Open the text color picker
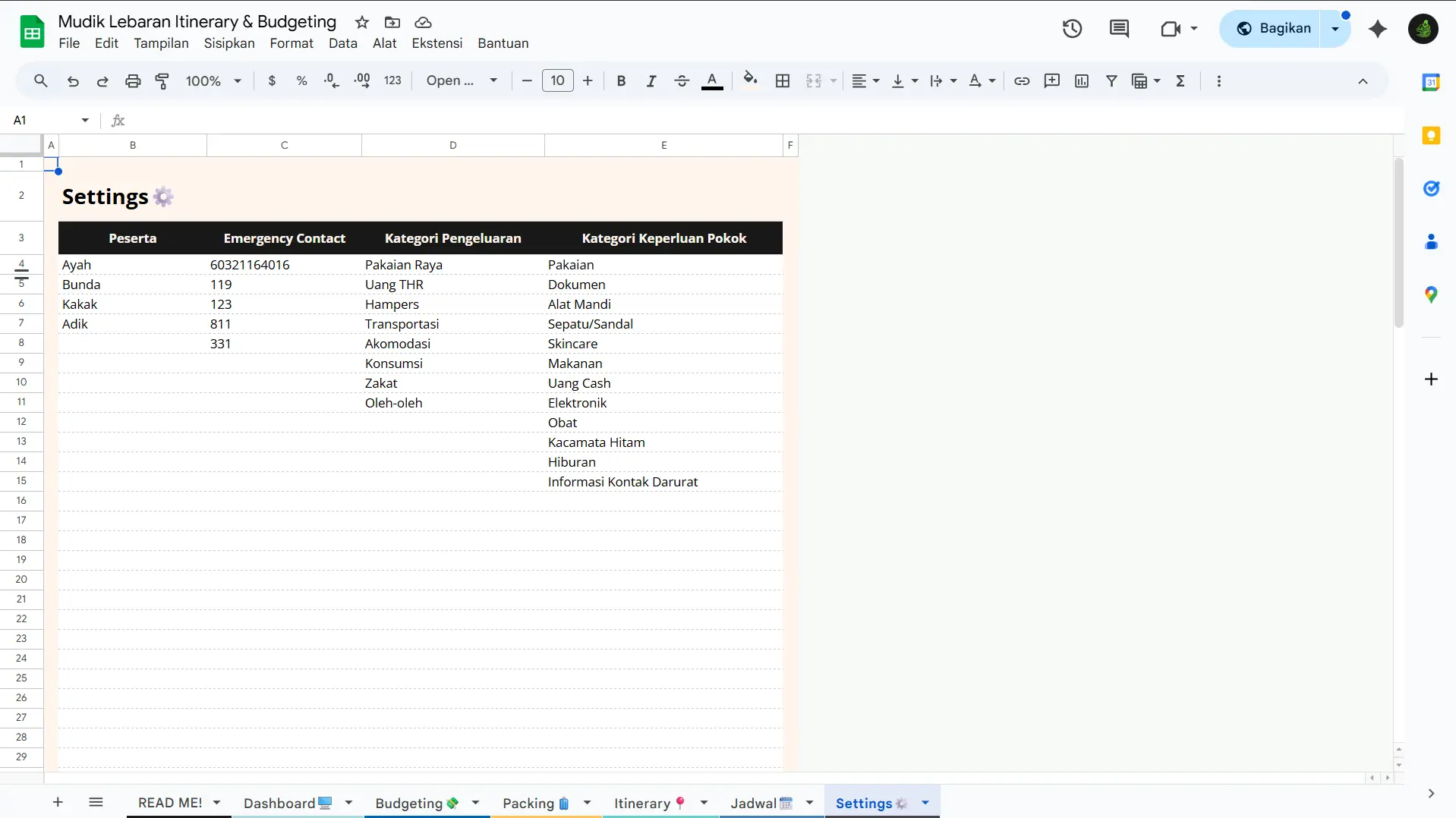Viewport: 1456px width, 818px height. [713, 80]
